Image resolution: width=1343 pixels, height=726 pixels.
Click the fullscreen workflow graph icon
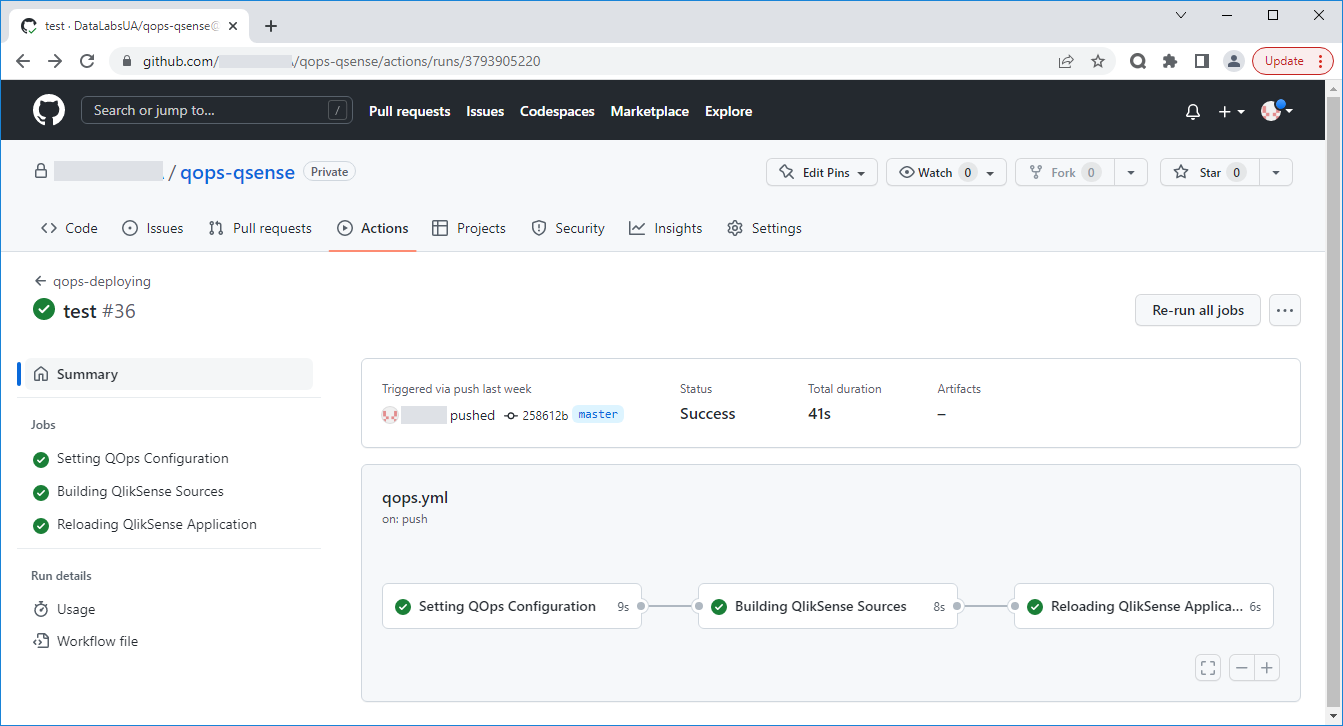click(x=1207, y=668)
